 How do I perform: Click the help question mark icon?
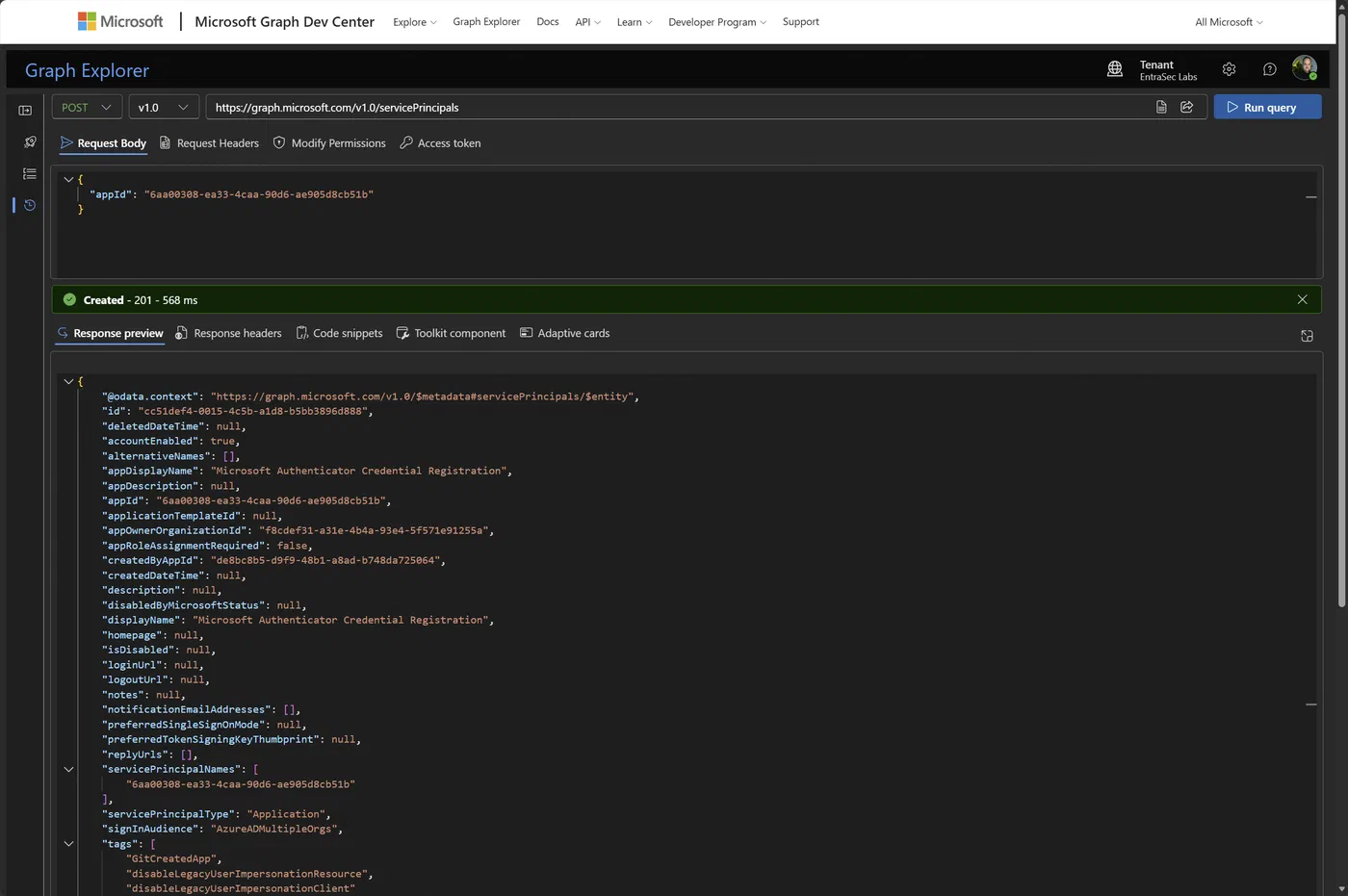point(1270,69)
